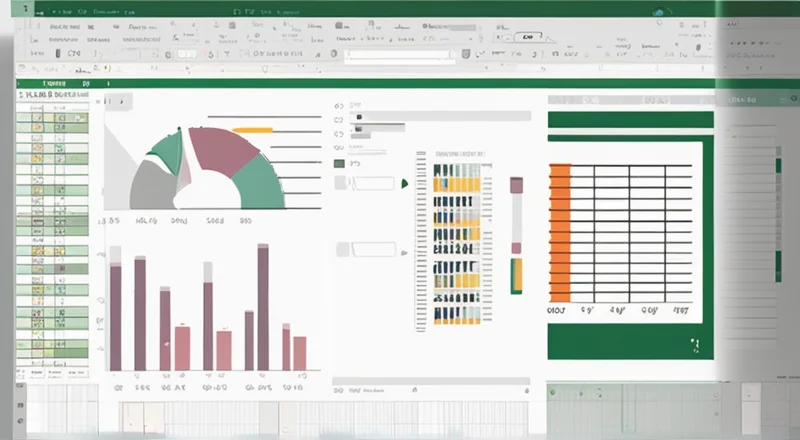This screenshot has width=800, height=440.
Task: Click the green play arrow beside input box
Action: pos(404,183)
